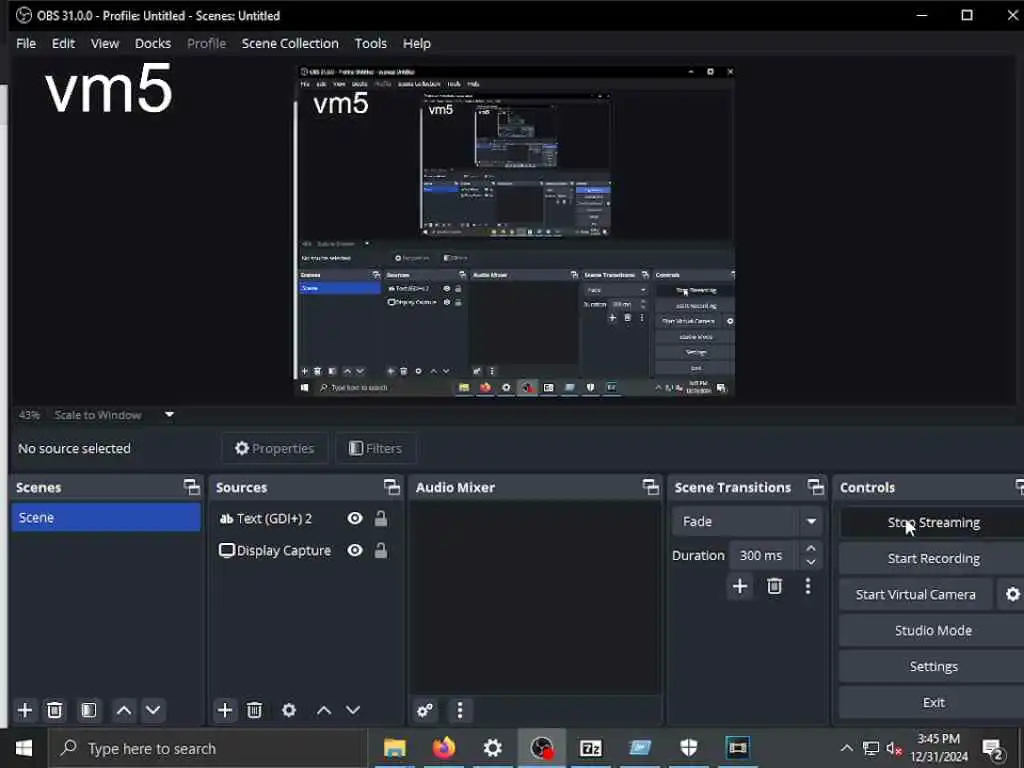Click the taskbar clock showing 3:45 PM
The image size is (1024, 768).
pos(938,748)
